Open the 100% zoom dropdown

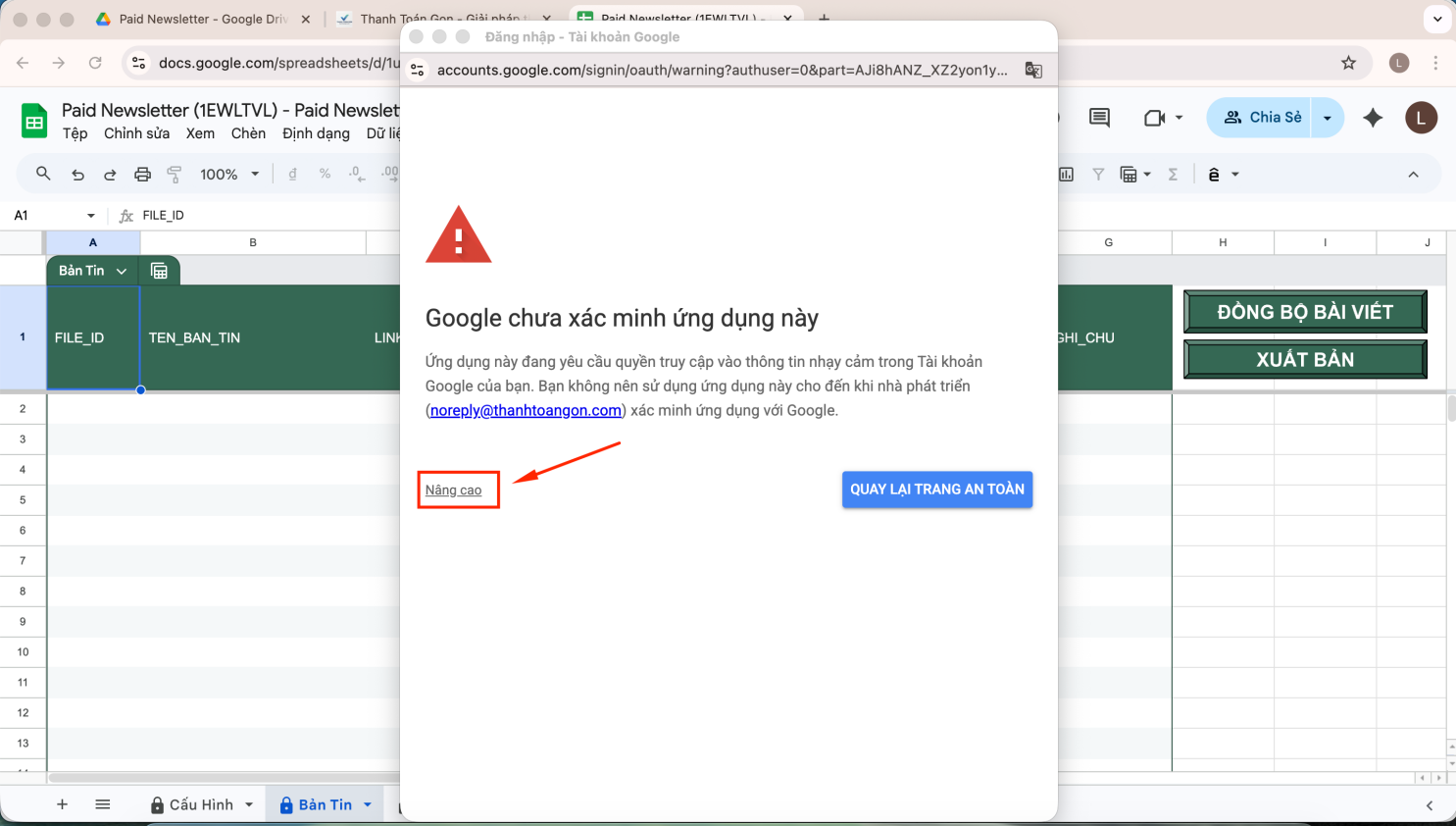click(x=229, y=174)
